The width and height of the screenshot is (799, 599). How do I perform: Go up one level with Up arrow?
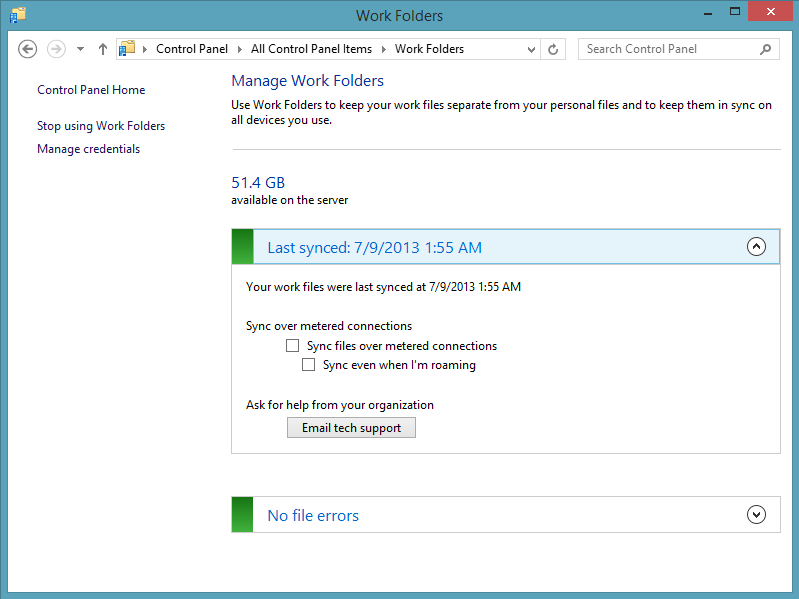tap(102, 49)
